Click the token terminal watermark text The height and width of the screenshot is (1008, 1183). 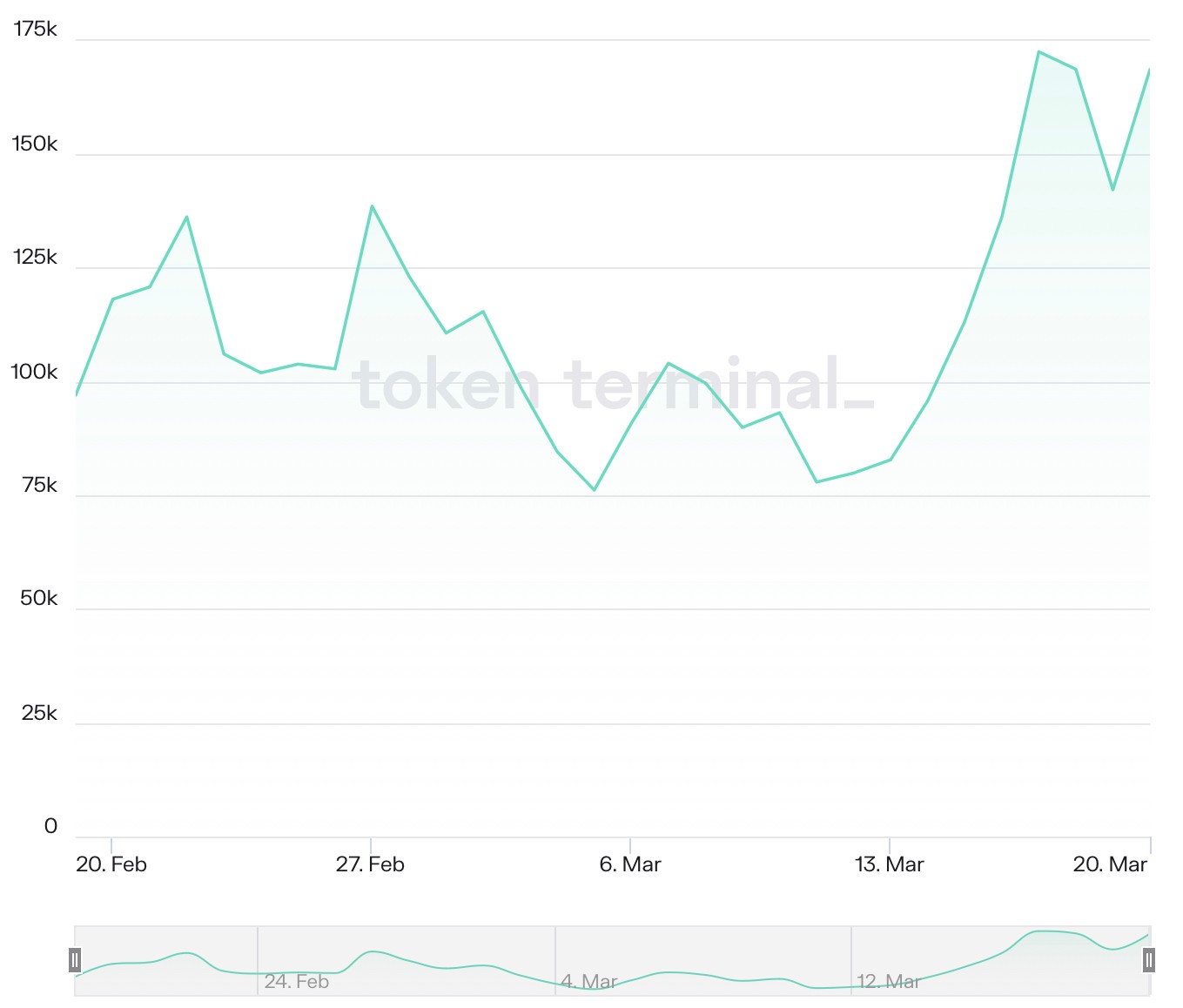click(x=614, y=385)
